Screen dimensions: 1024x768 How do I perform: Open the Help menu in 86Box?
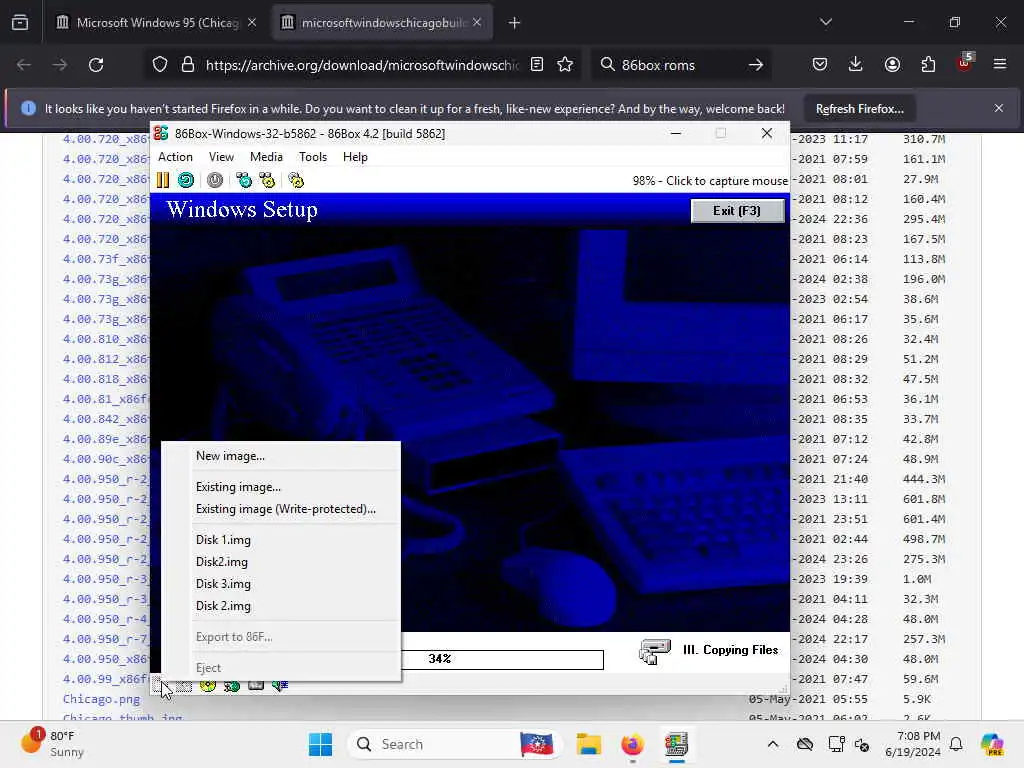click(x=355, y=157)
